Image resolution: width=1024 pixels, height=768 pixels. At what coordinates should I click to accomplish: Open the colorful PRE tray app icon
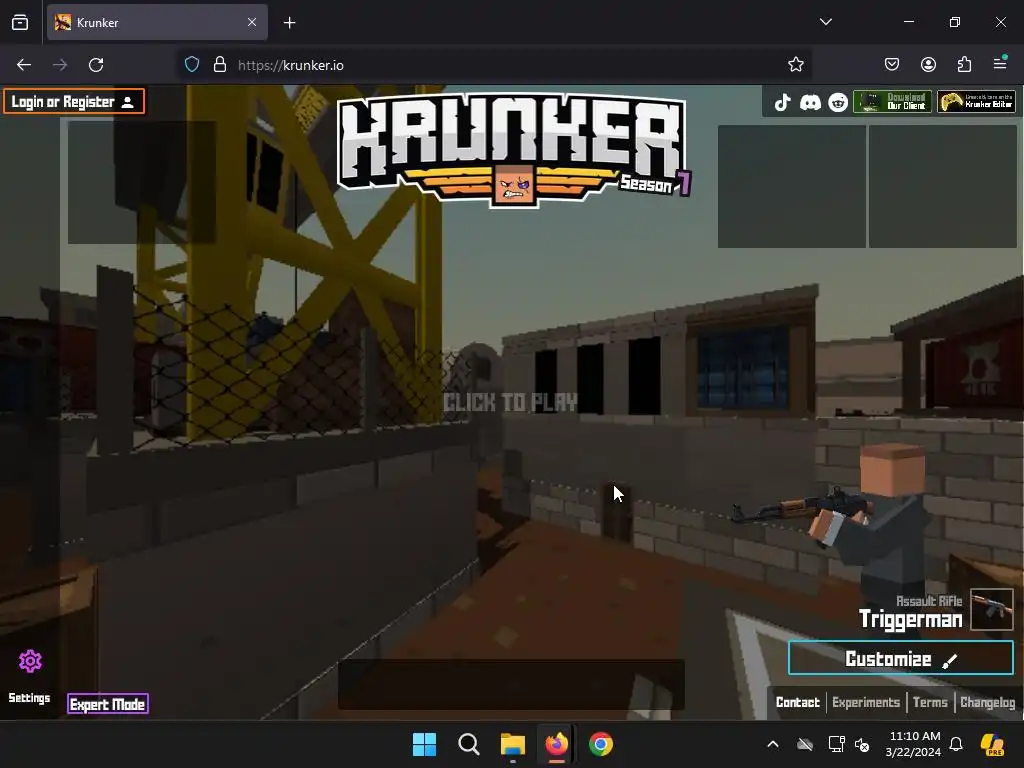click(x=993, y=744)
